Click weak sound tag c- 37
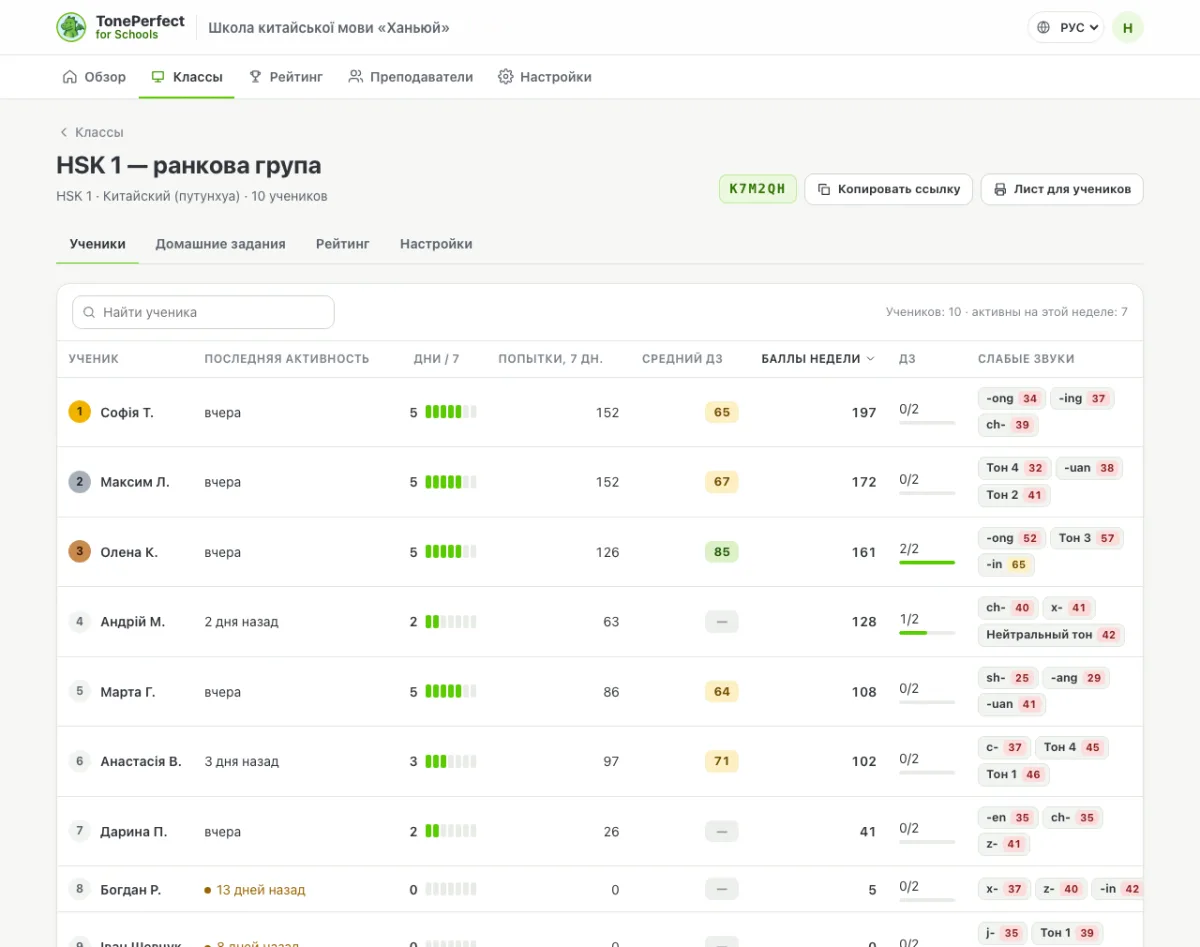1200x947 pixels. (x=1004, y=747)
